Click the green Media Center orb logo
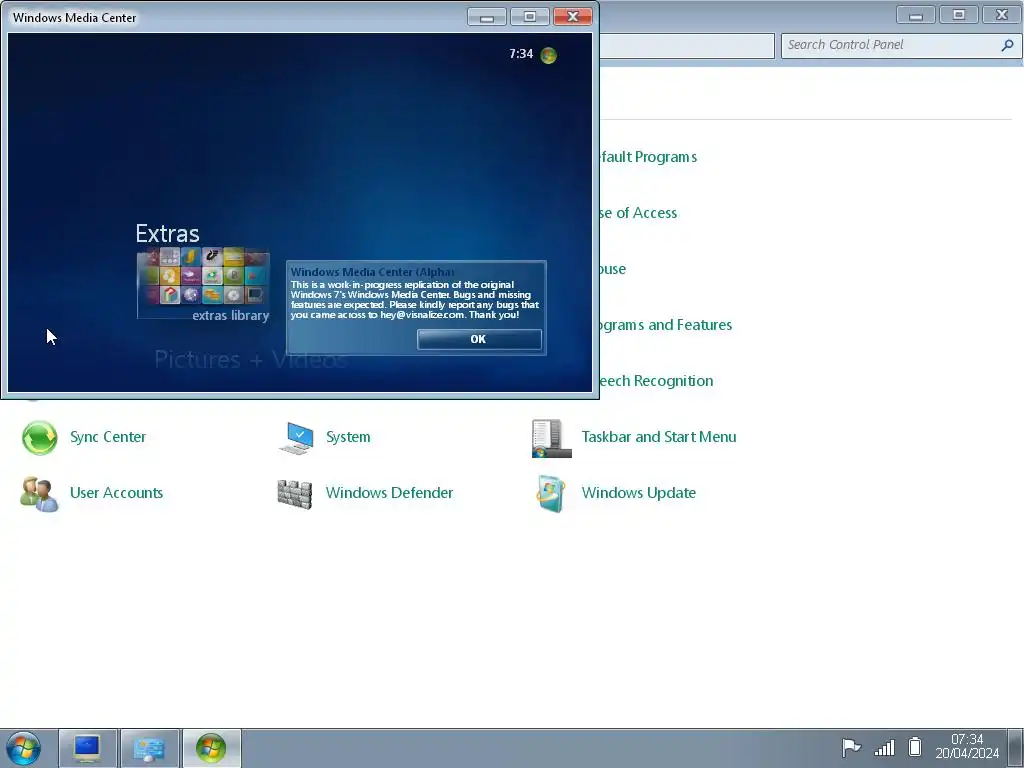 point(549,55)
